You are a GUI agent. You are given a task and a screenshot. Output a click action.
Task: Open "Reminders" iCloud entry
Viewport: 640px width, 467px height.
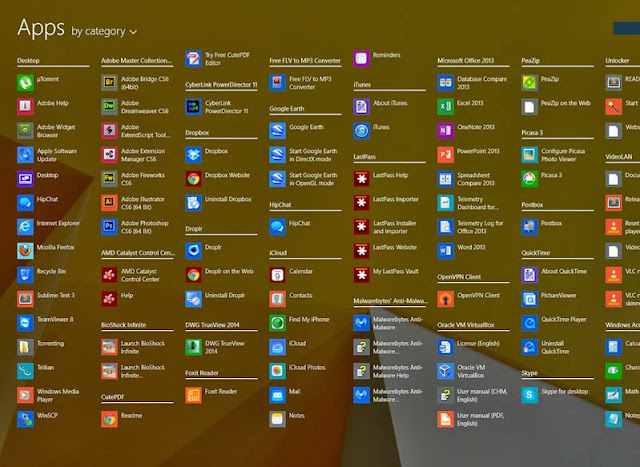click(378, 58)
